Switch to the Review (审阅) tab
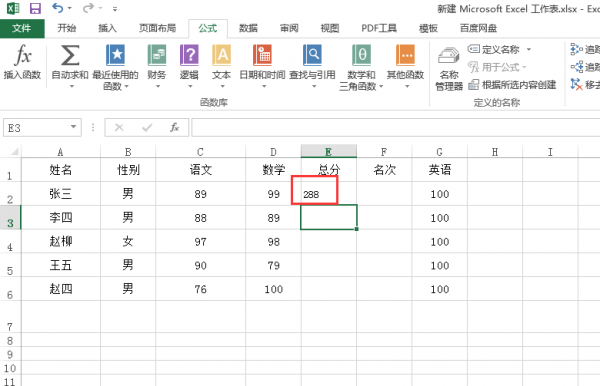This screenshot has width=600, height=386. (289, 28)
